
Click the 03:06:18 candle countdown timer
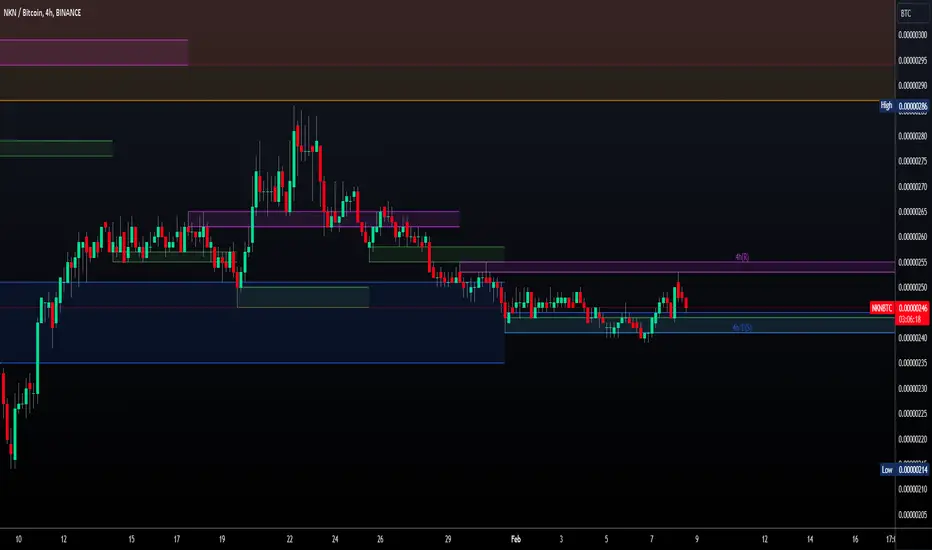click(x=912, y=319)
